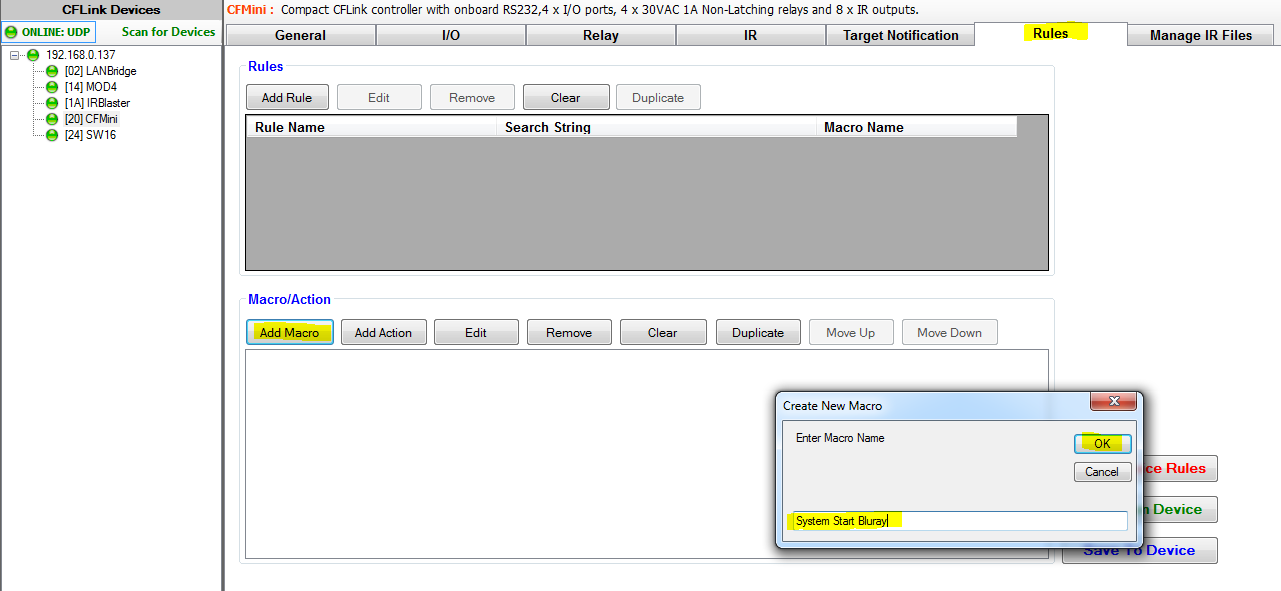Switch to the General tab

coord(300,35)
